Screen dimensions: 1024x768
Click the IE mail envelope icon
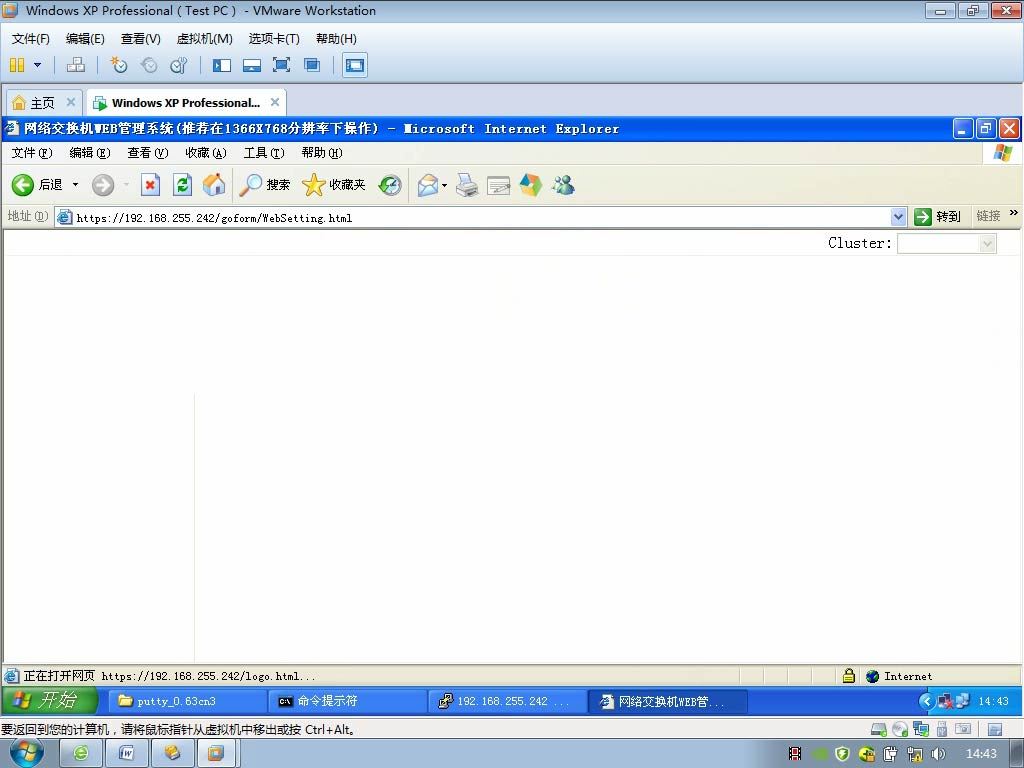pyautogui.click(x=428, y=185)
